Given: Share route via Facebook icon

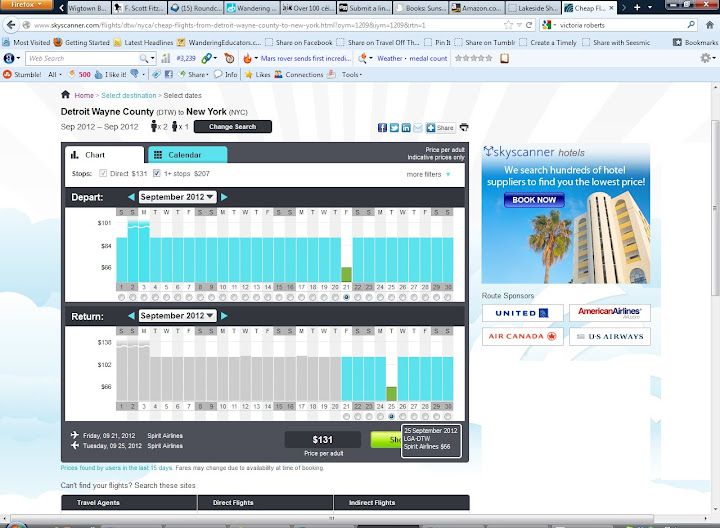Looking at the screenshot, I should coord(382,128).
